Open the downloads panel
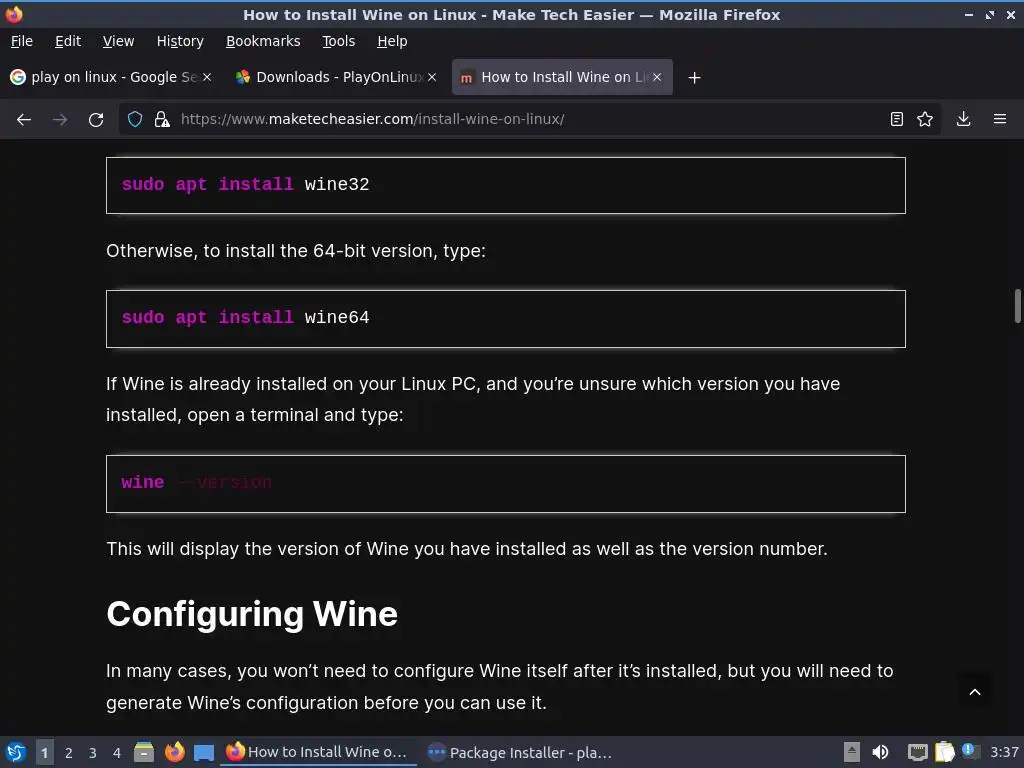The image size is (1024, 768). (x=963, y=119)
